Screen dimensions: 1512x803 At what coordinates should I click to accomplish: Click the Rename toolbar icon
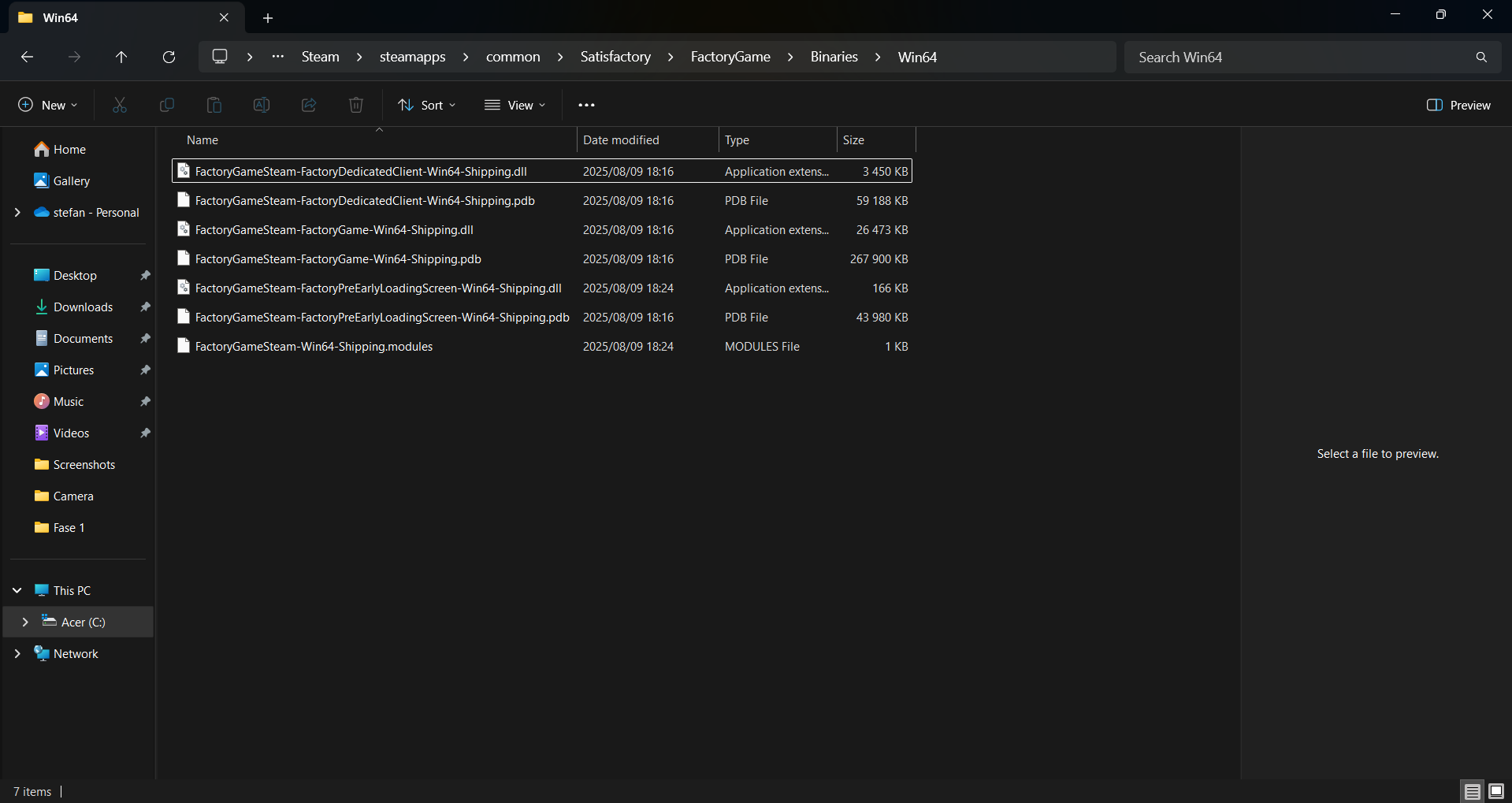tap(262, 105)
